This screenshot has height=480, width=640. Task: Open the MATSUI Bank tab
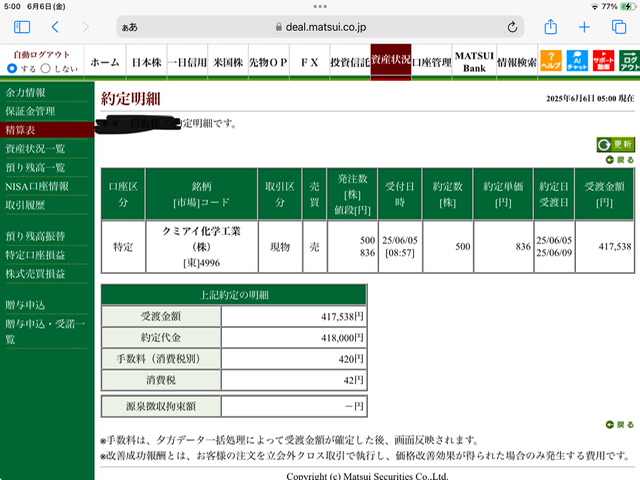pos(474,62)
